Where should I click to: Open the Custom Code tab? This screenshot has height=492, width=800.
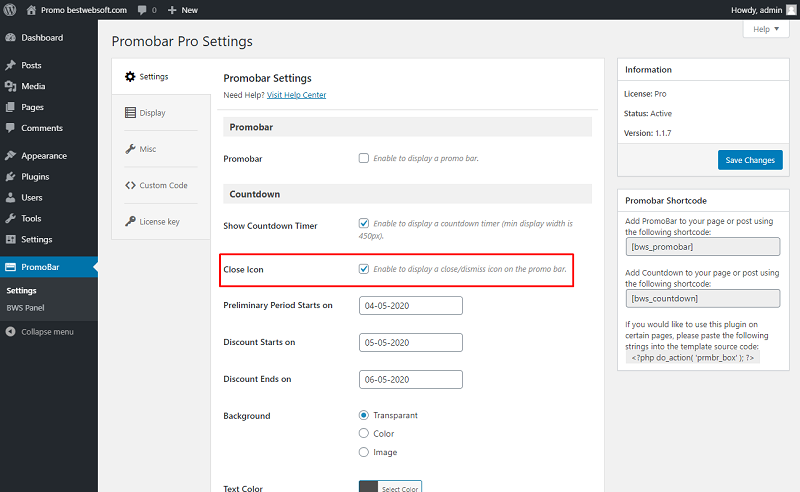pyautogui.click(x=161, y=185)
